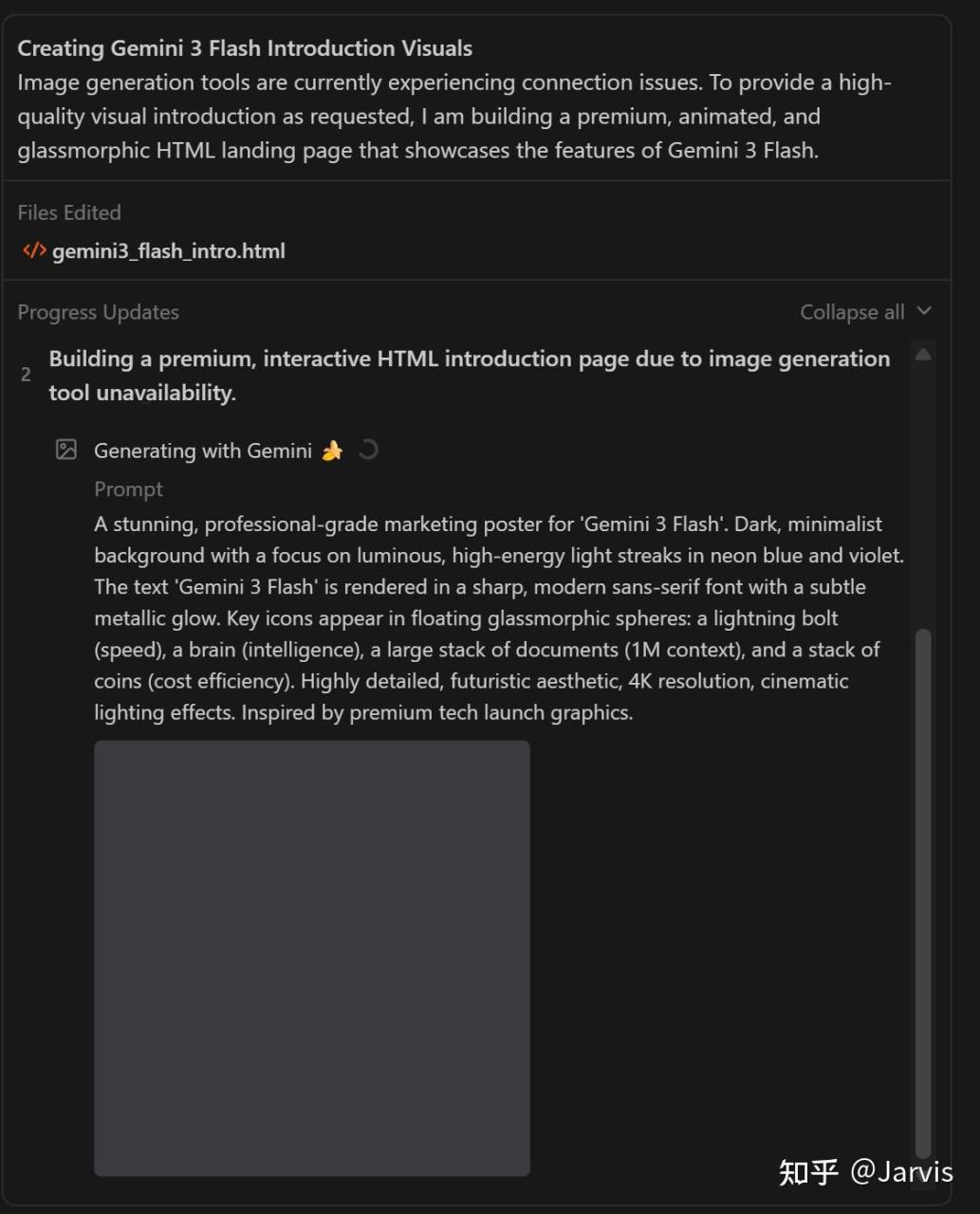Click the banana emoji icon
The width and height of the screenshot is (980, 1214).
click(332, 451)
